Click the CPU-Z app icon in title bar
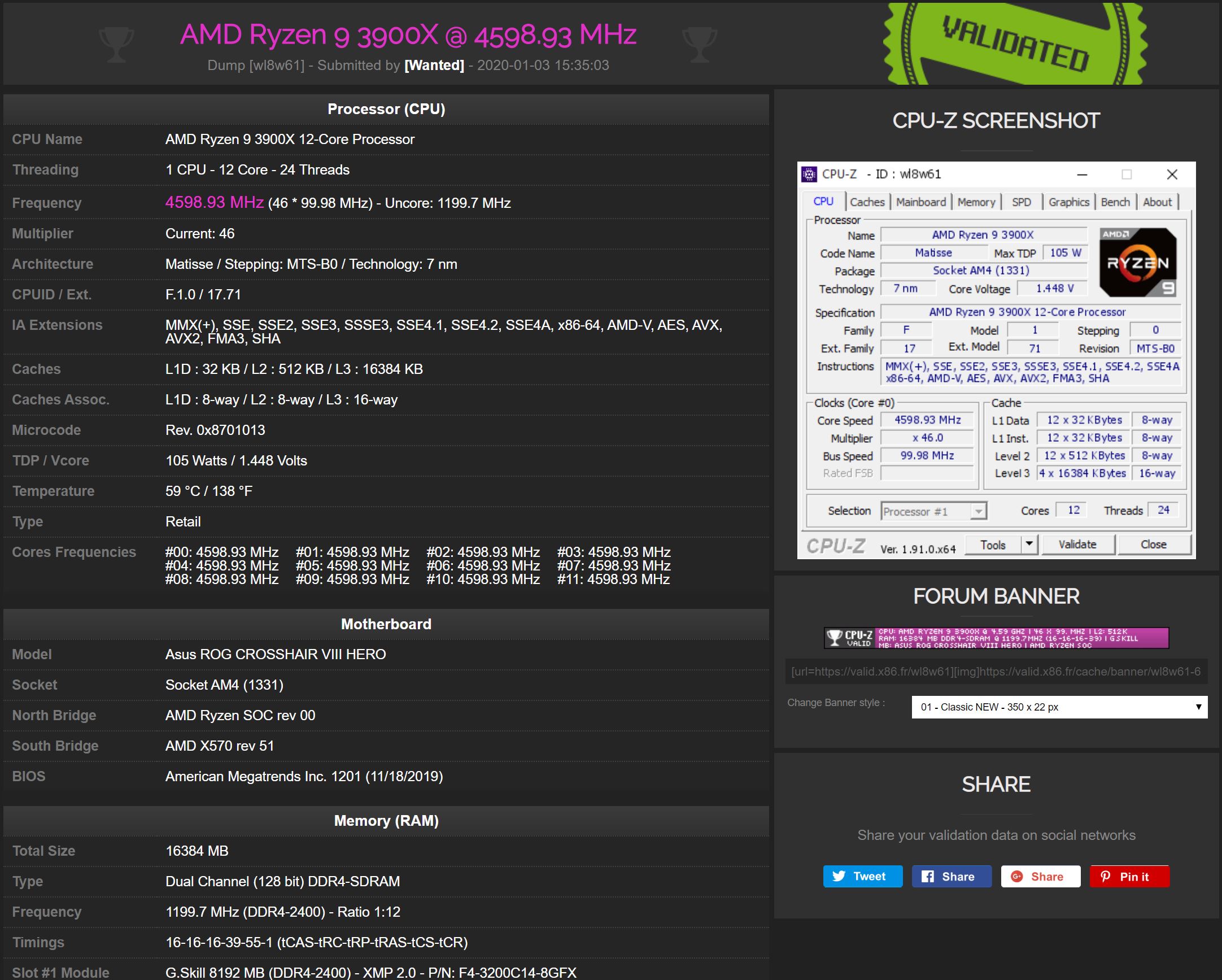1222x980 pixels. coord(809,174)
